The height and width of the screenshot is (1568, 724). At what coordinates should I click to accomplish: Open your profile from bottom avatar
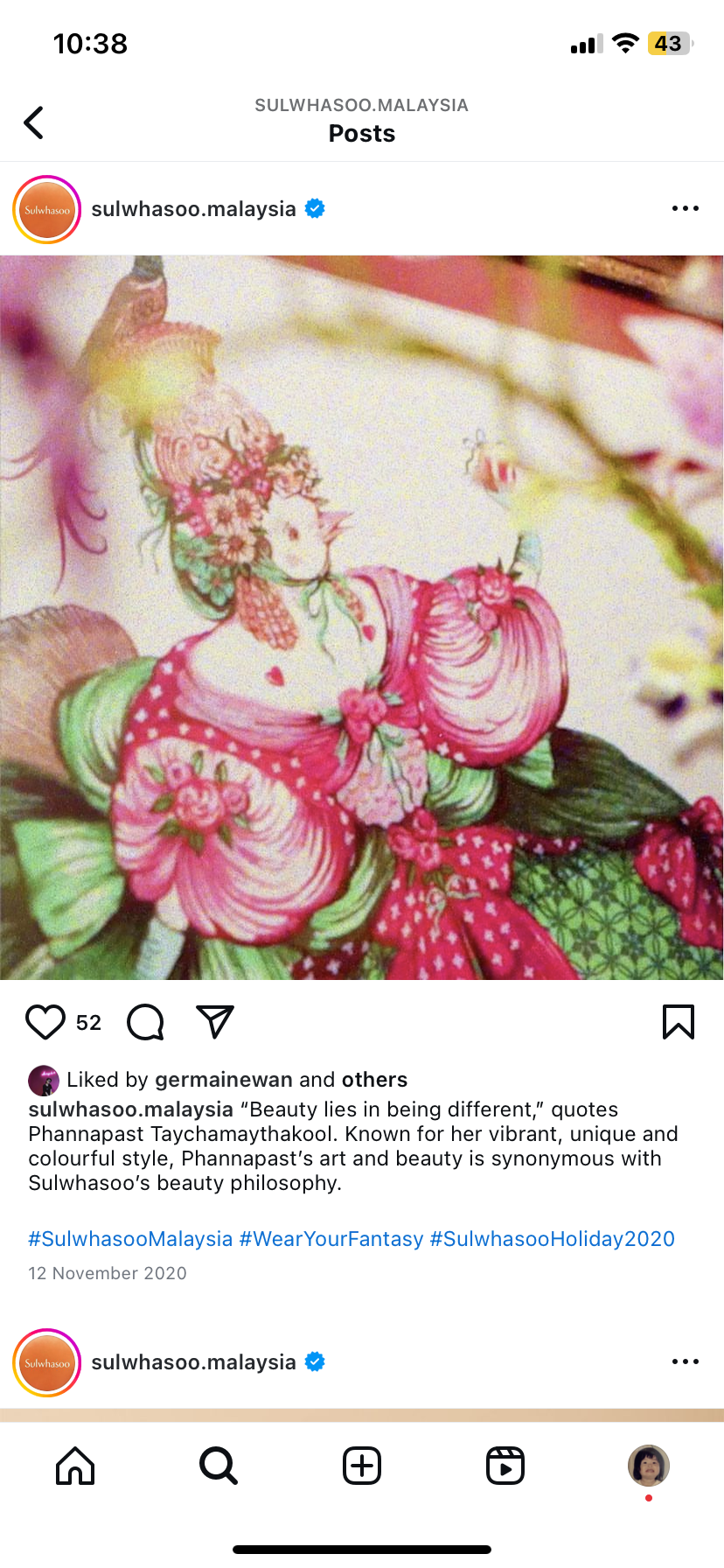pos(649,1466)
